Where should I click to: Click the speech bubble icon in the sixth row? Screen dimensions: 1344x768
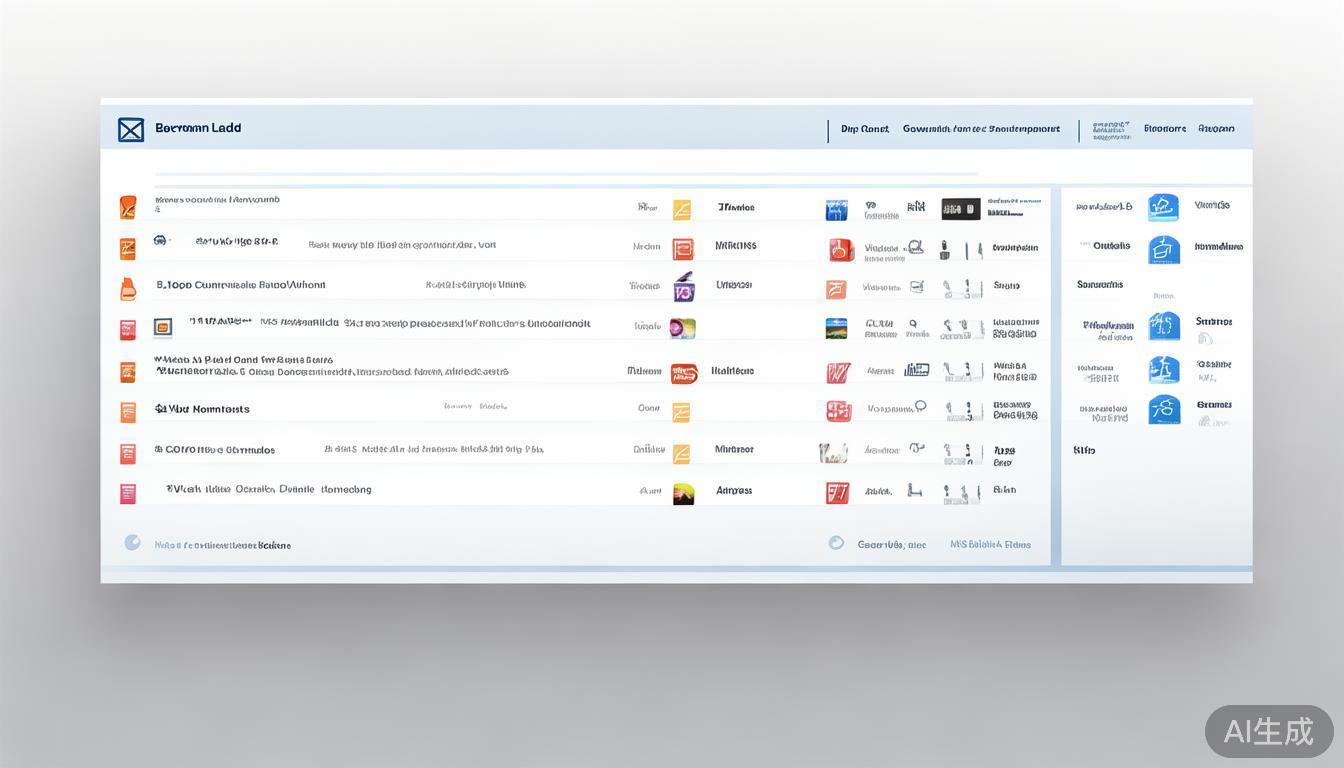[x=920, y=407]
